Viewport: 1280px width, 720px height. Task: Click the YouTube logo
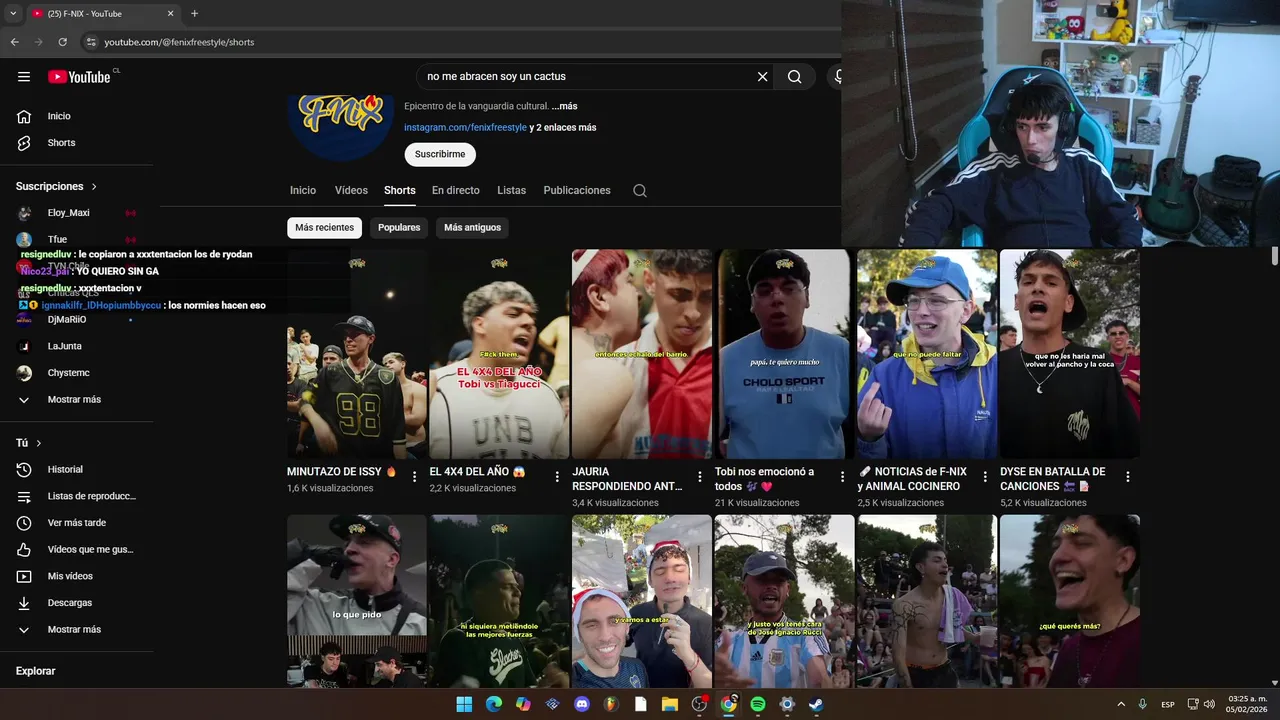coord(79,77)
